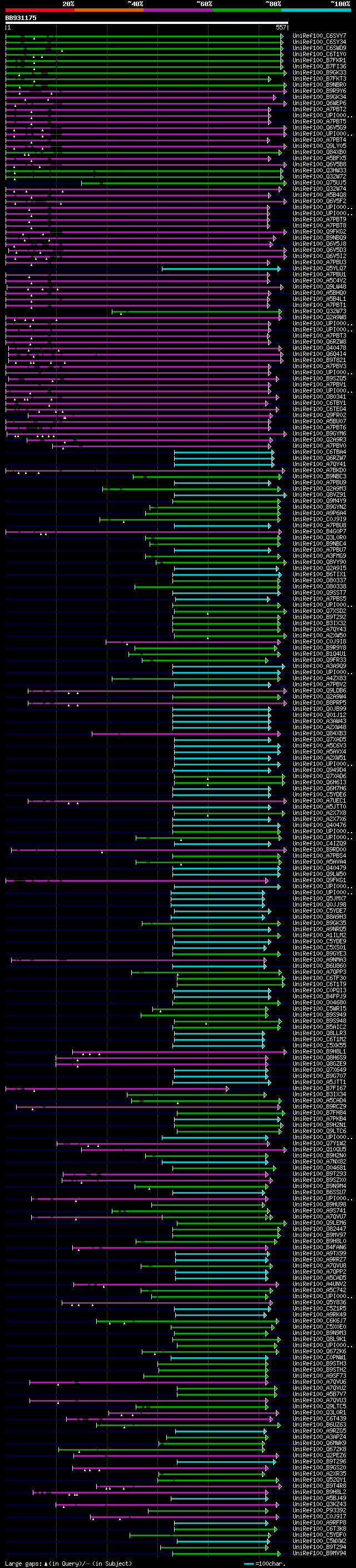The height and width of the screenshot is (1568, 356).
Task: Click the query end position 557
Action: [x=280, y=27]
